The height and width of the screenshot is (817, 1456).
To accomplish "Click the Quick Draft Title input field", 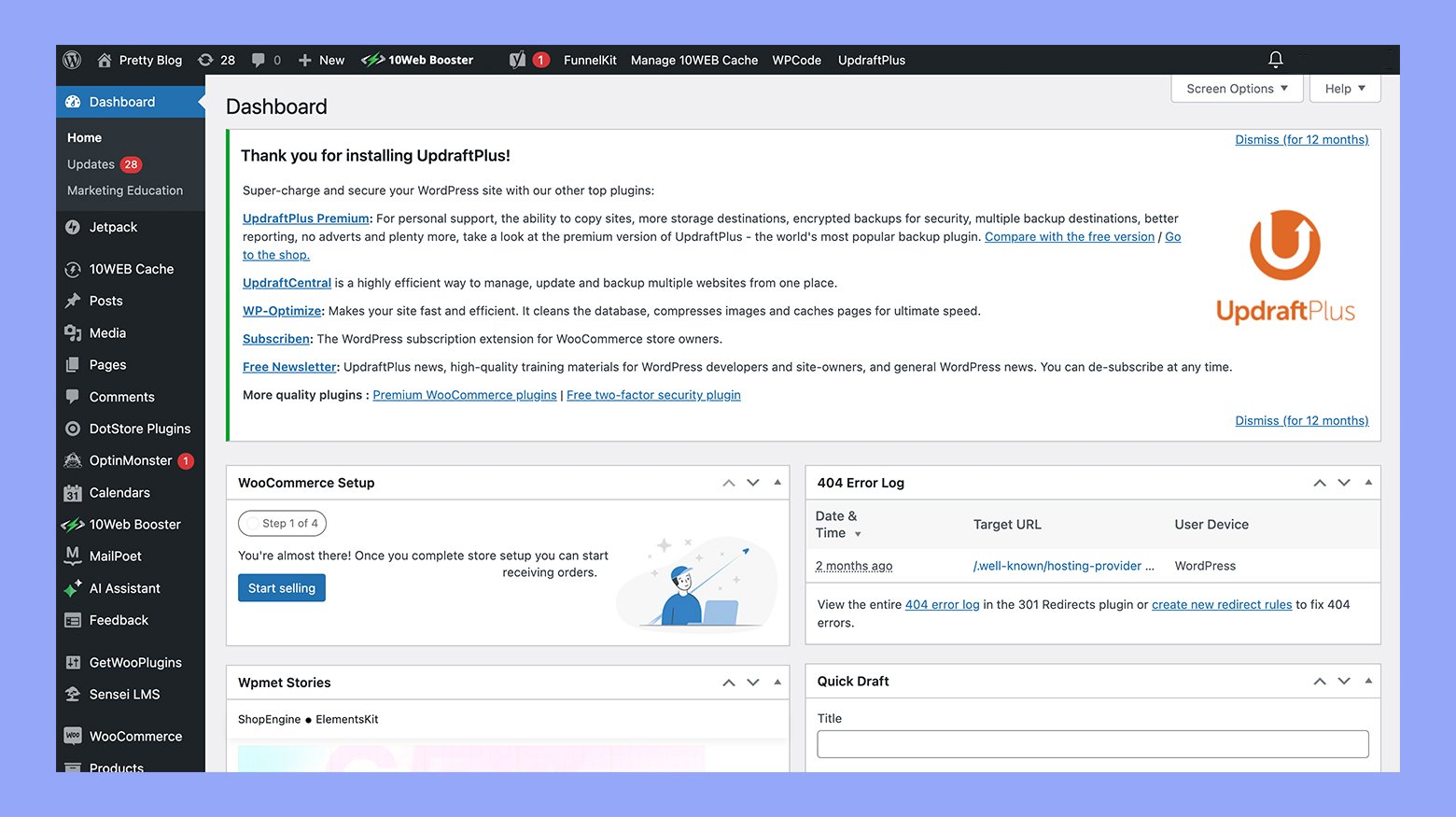I will point(1092,744).
